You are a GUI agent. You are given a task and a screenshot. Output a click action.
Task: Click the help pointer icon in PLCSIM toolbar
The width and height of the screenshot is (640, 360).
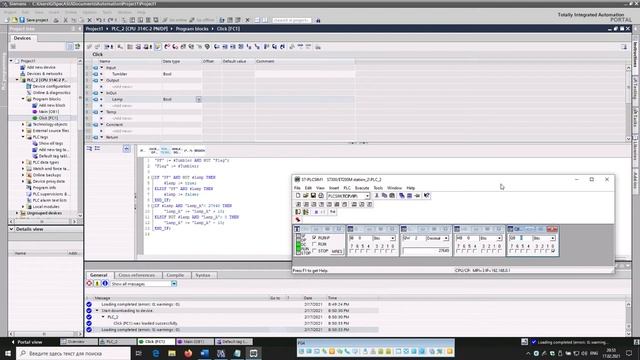click(x=427, y=196)
